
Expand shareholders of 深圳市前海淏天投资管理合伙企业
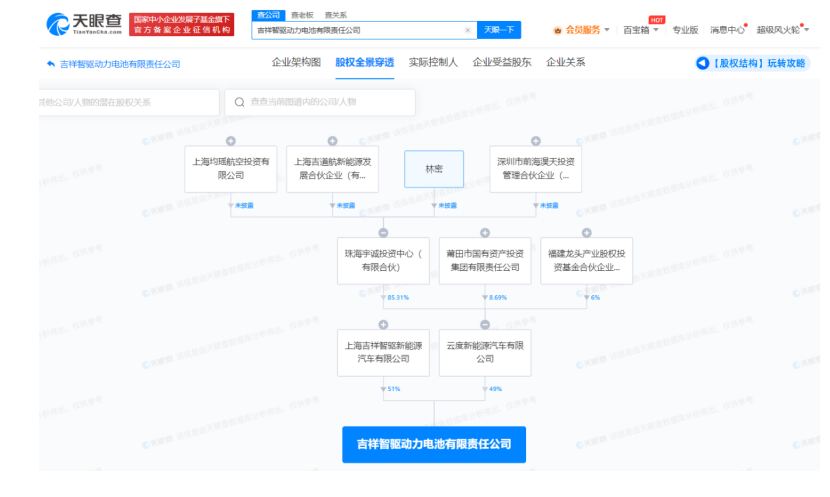[536, 141]
